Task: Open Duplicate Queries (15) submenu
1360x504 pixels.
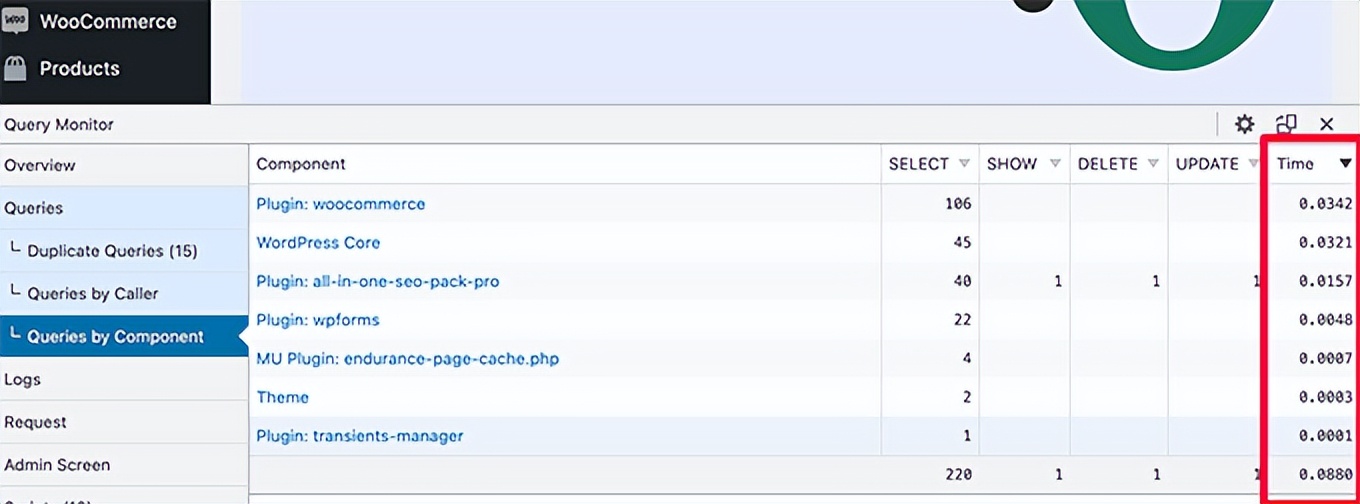Action: 112,251
